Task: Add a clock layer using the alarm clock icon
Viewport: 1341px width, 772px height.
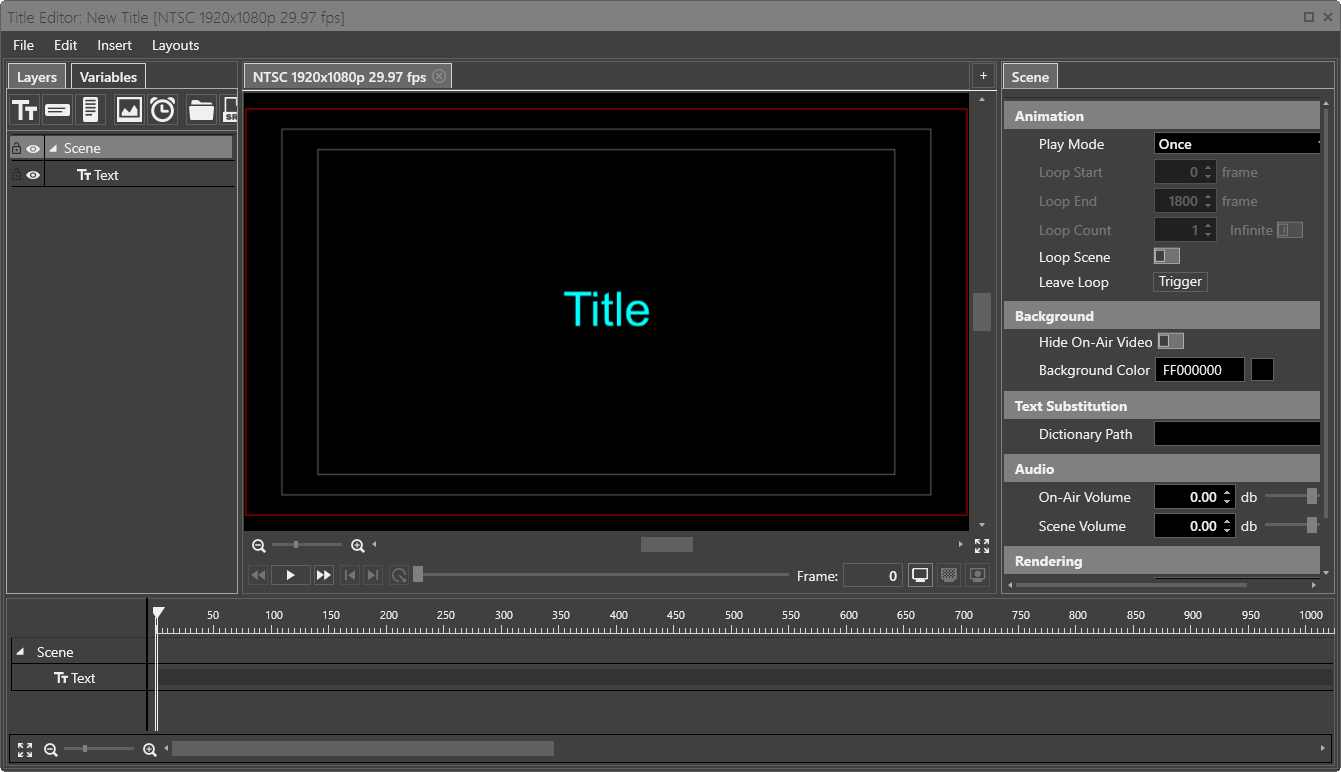Action: pos(163,110)
